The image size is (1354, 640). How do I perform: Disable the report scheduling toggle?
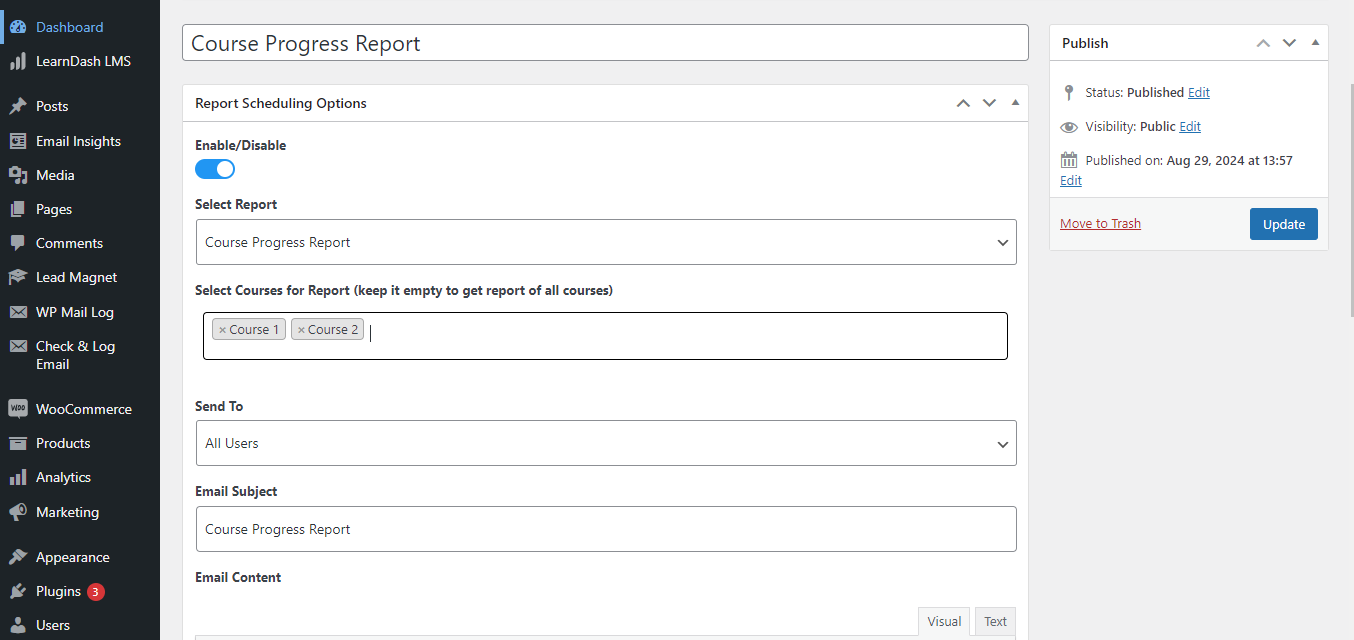tap(215, 169)
